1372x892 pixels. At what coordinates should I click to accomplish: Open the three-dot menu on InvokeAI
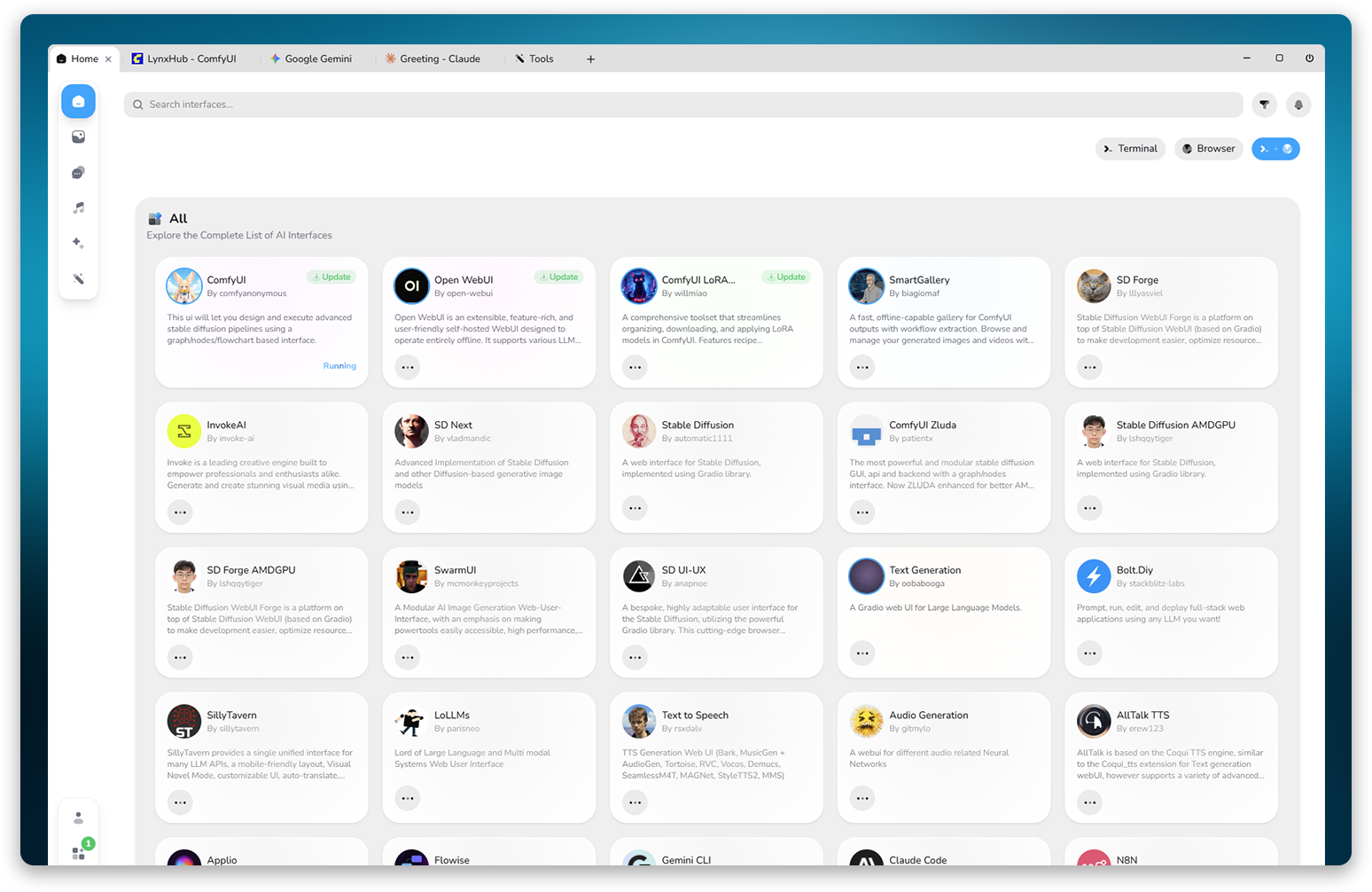[x=180, y=513]
